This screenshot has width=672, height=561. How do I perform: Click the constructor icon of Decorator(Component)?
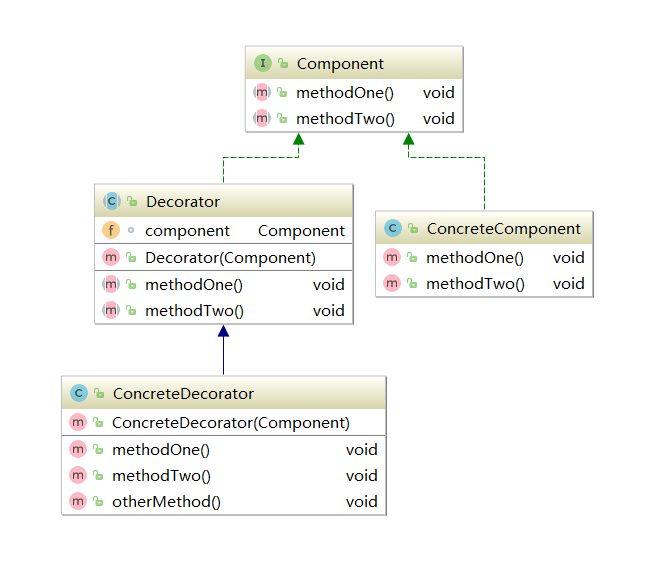point(111,257)
